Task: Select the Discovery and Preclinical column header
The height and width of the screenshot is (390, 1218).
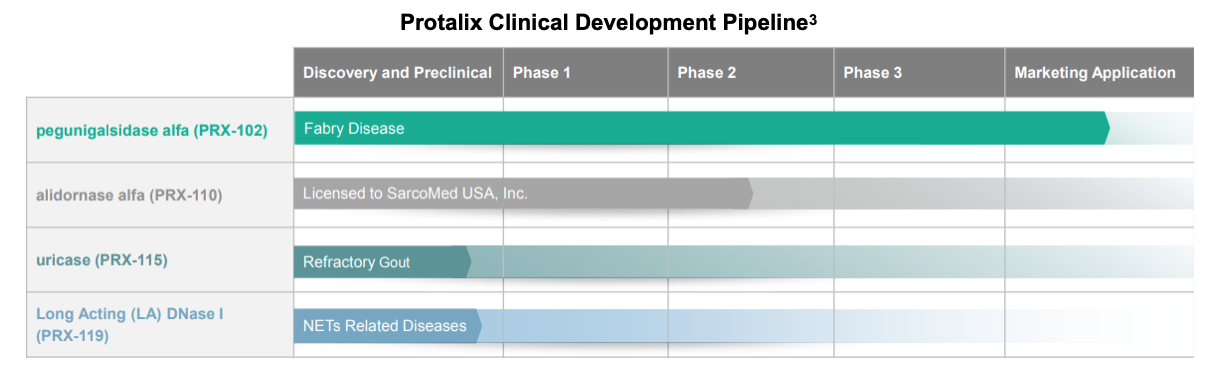Action: (397, 73)
